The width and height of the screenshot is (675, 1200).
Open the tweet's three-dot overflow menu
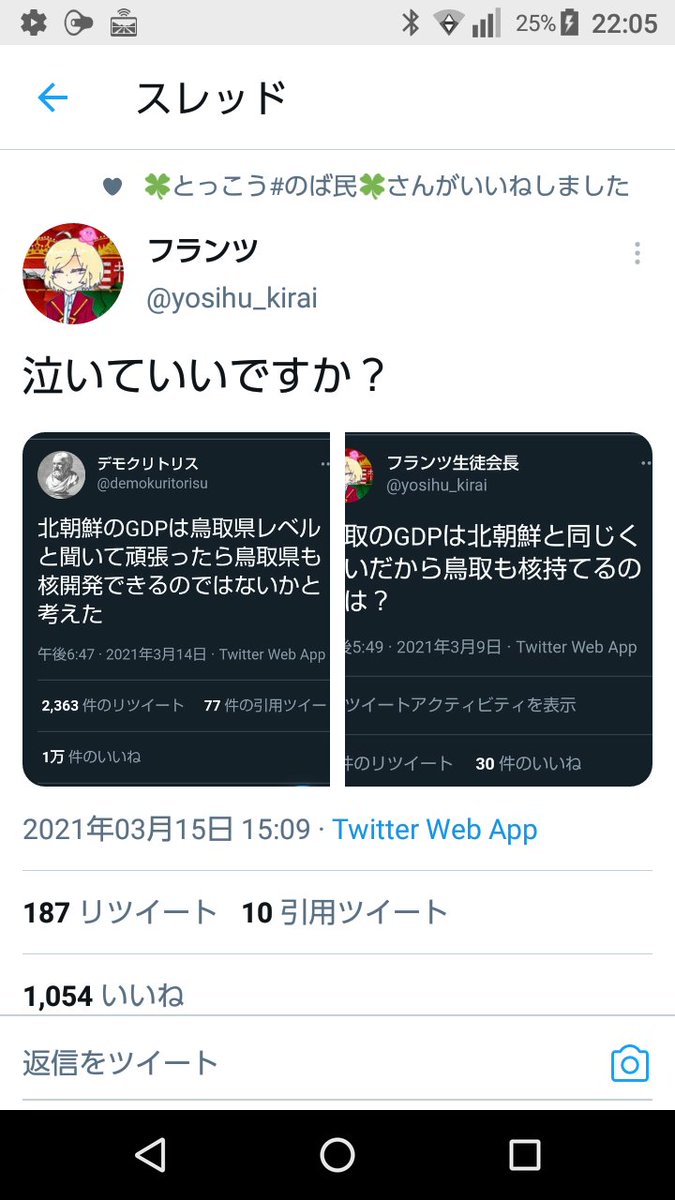point(637,254)
